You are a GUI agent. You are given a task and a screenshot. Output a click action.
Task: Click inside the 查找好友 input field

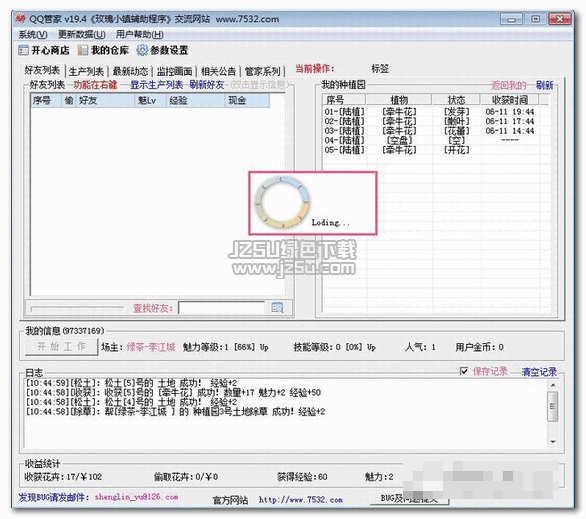222,308
